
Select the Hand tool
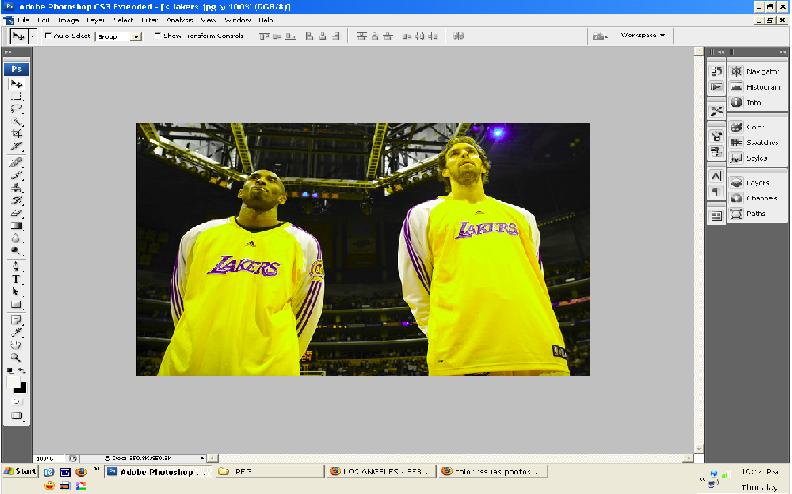point(16,345)
